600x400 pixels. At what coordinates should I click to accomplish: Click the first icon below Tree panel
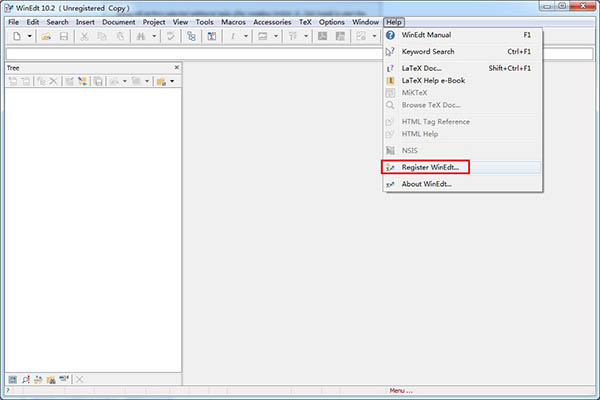click(13, 379)
